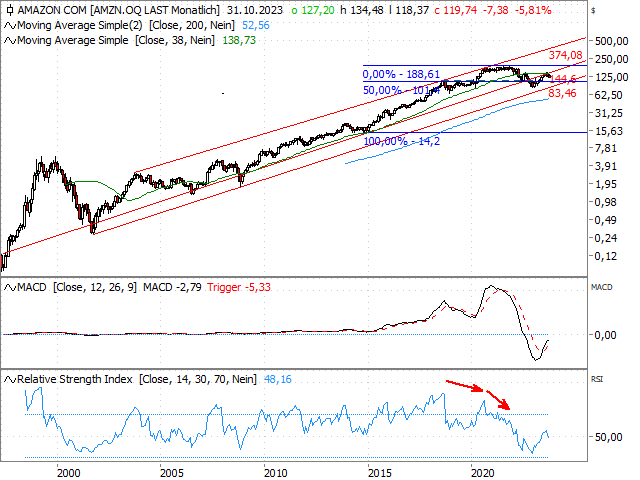
Task: Click the line icon beside the MACD label
Action: (10, 288)
